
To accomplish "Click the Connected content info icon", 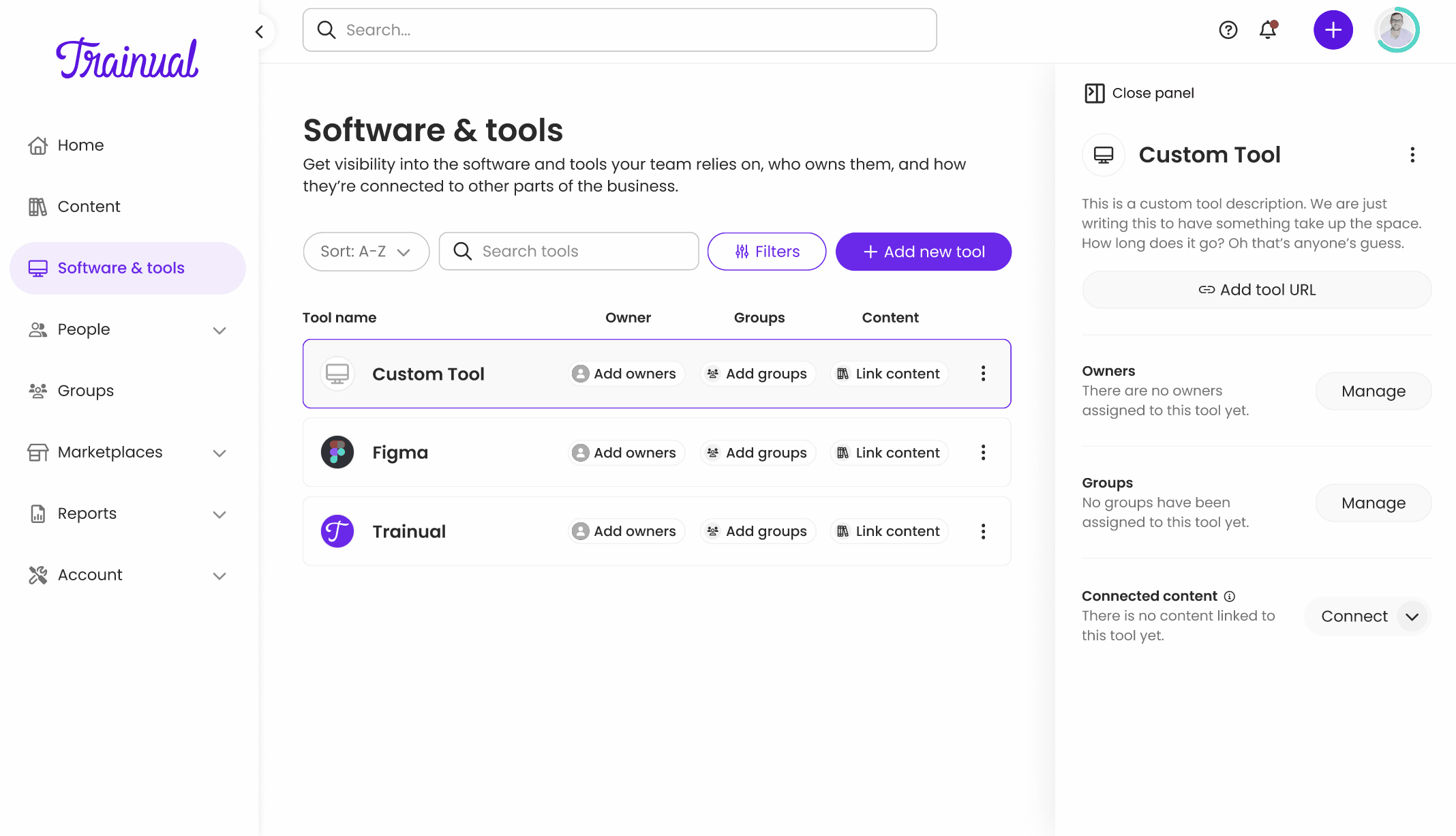I will 1229,596.
